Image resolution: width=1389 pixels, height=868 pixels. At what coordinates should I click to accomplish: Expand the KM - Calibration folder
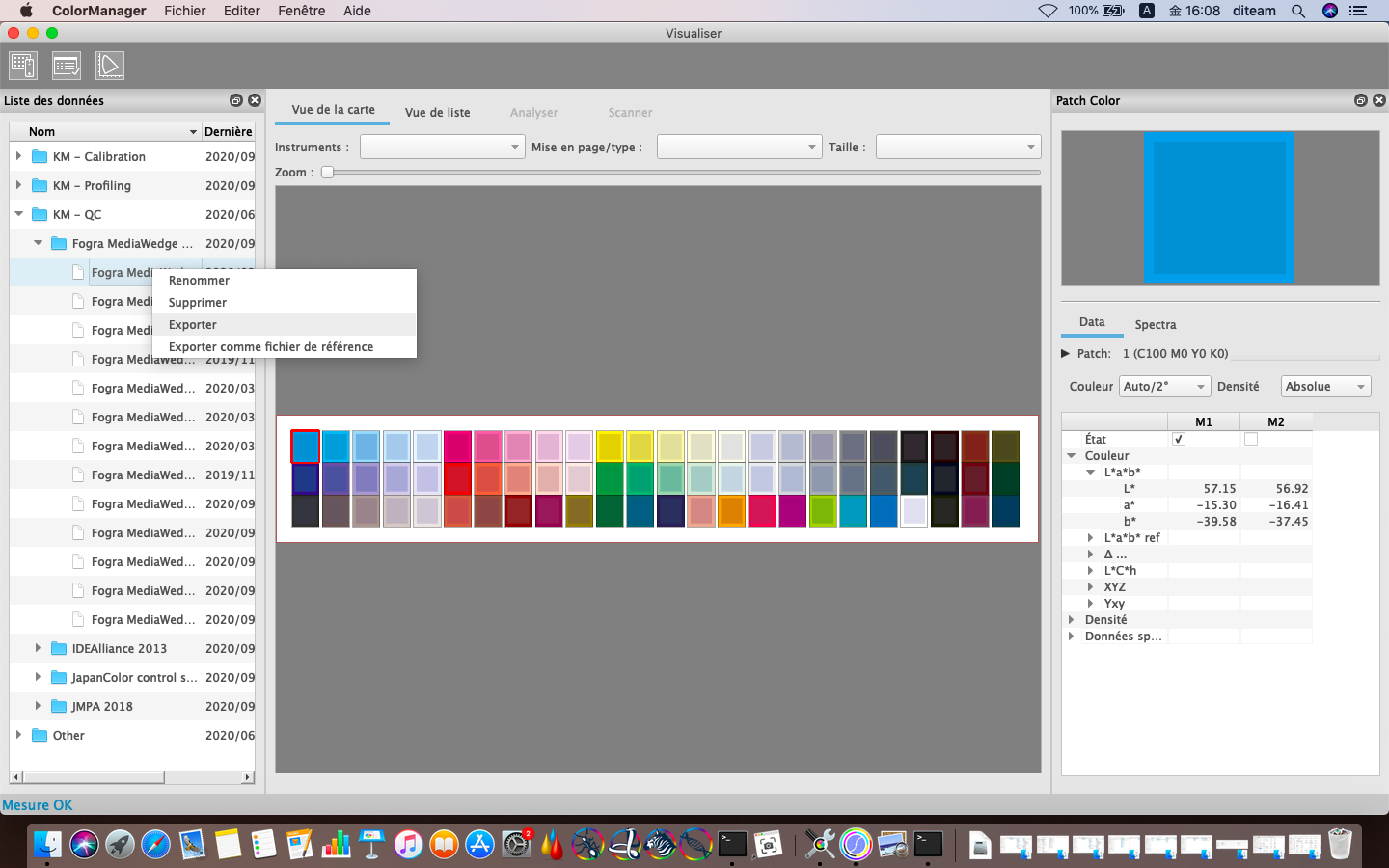click(x=18, y=156)
